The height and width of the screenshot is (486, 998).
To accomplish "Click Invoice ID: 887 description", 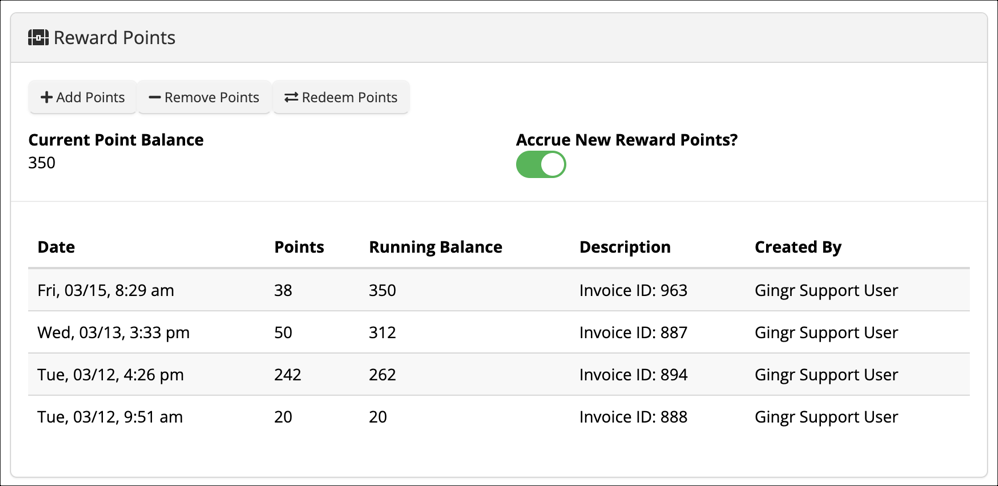I will (633, 333).
